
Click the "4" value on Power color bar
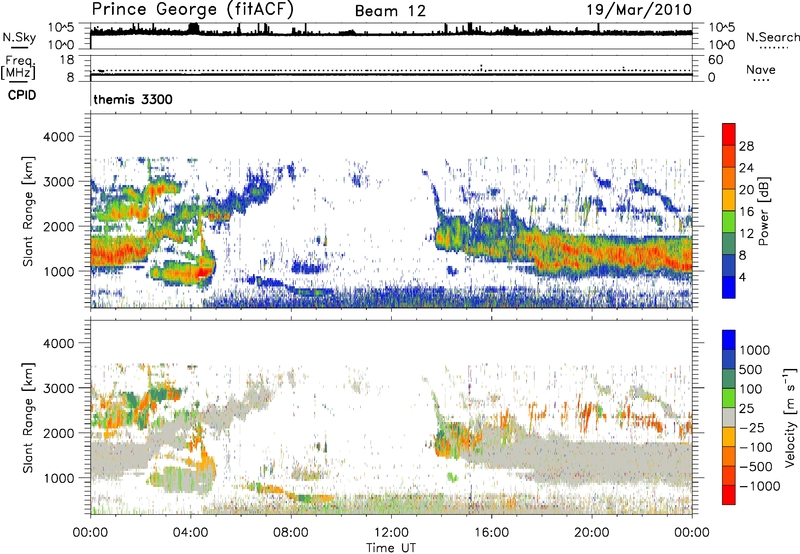[742, 278]
